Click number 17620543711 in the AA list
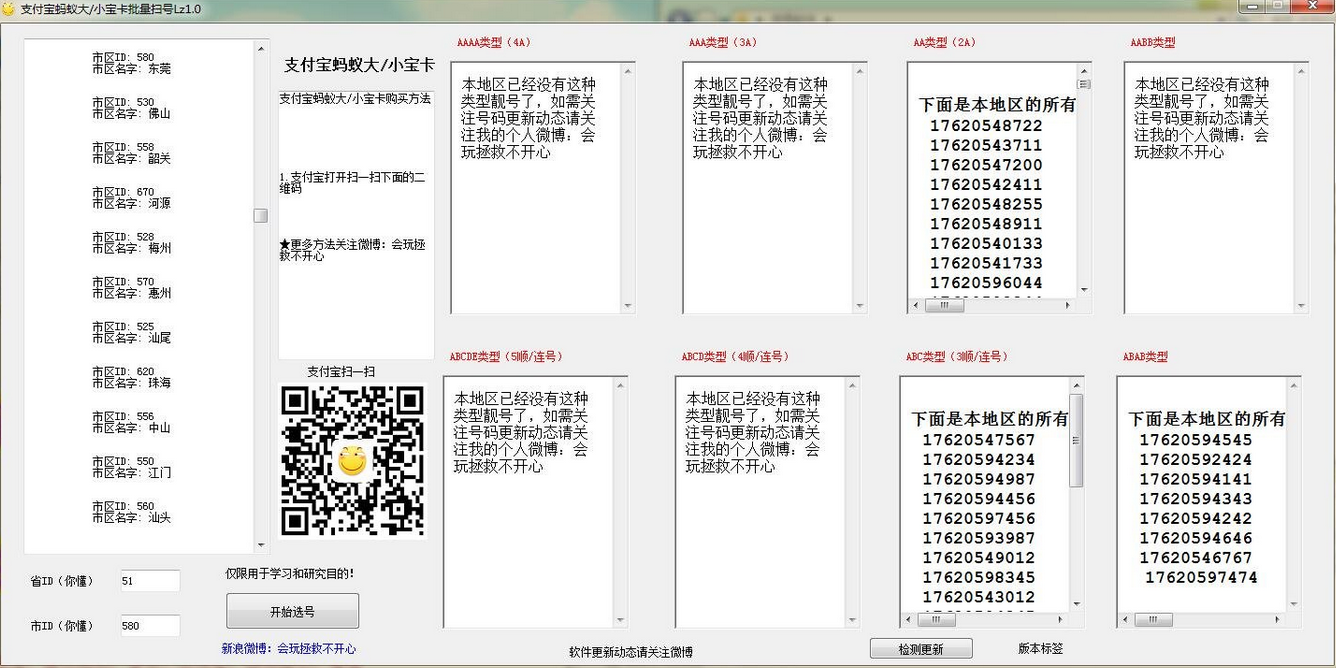Screen dimensions: 1336x668 click(x=986, y=146)
